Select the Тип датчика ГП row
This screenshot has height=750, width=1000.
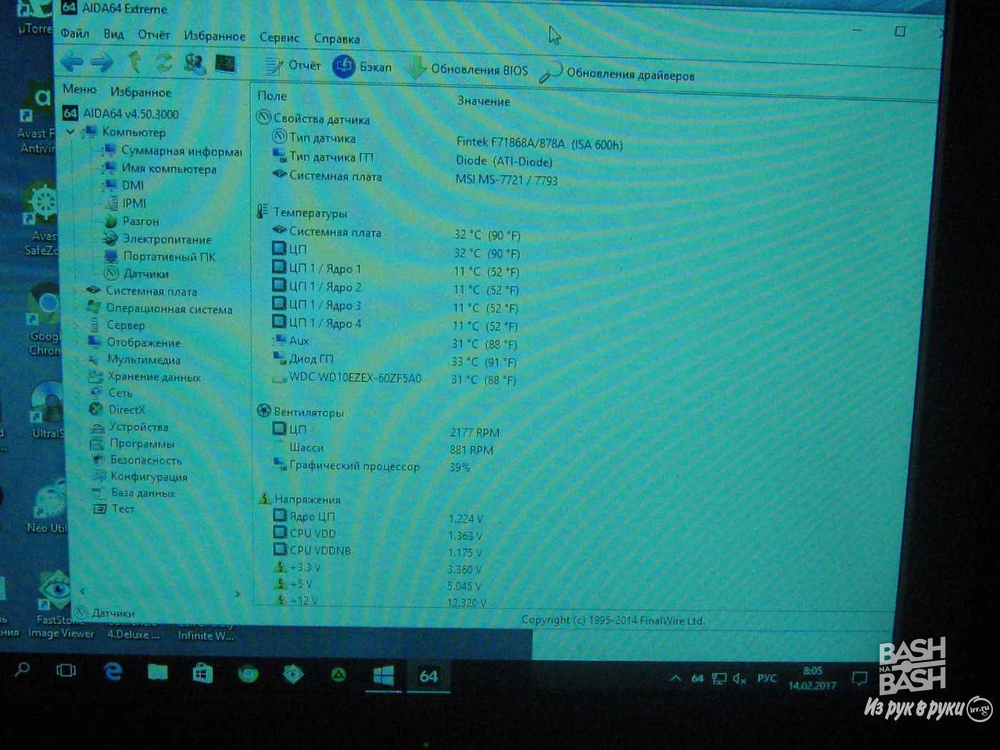click(412, 158)
